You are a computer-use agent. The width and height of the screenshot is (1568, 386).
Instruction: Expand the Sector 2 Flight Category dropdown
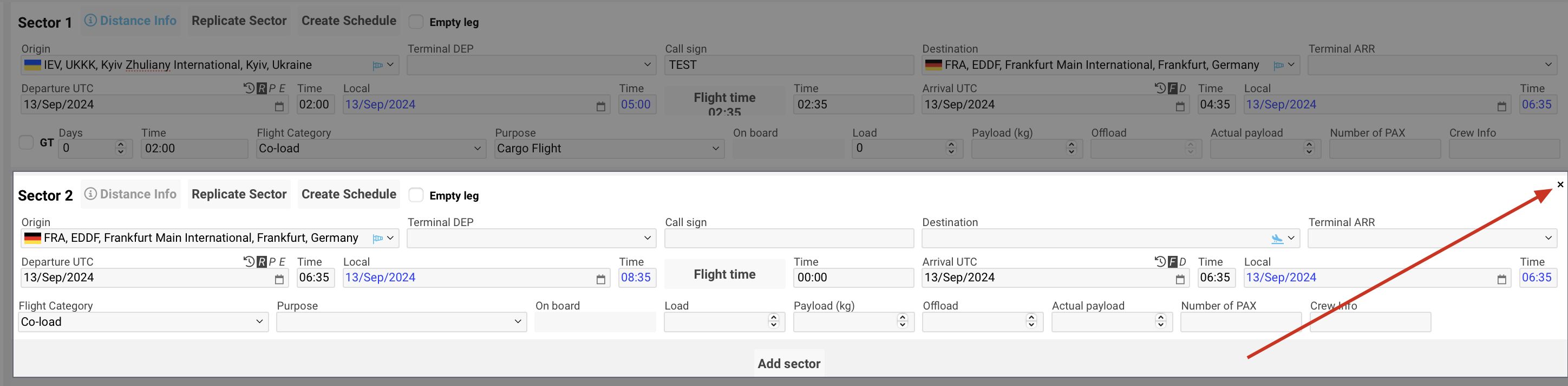pos(143,322)
